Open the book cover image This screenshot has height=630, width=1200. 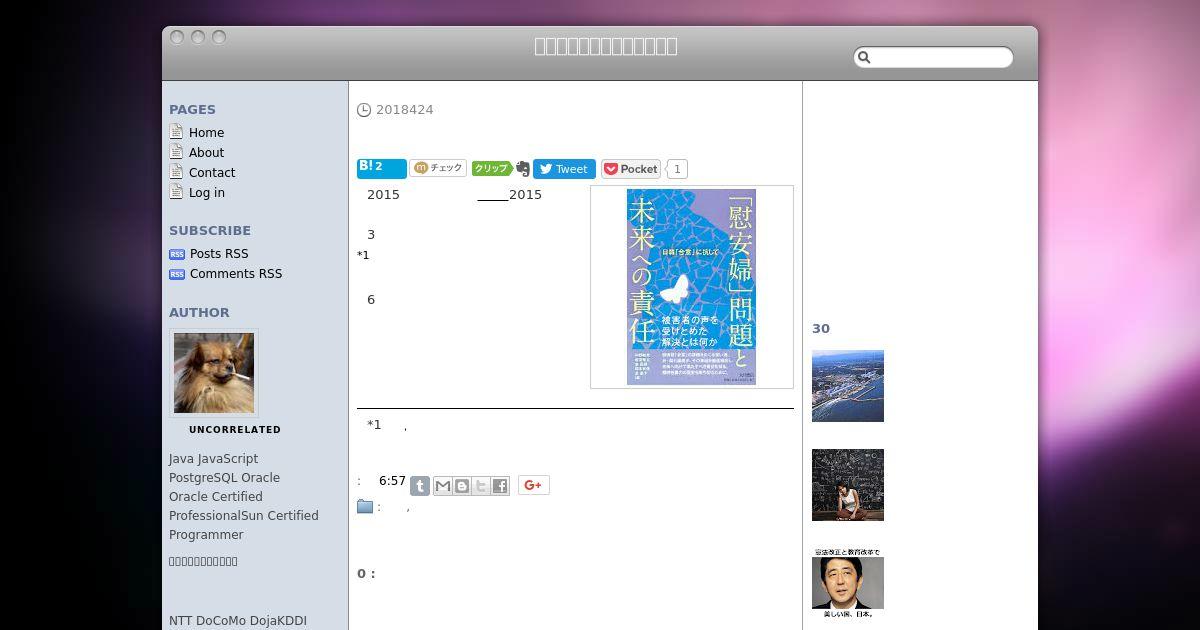point(691,287)
